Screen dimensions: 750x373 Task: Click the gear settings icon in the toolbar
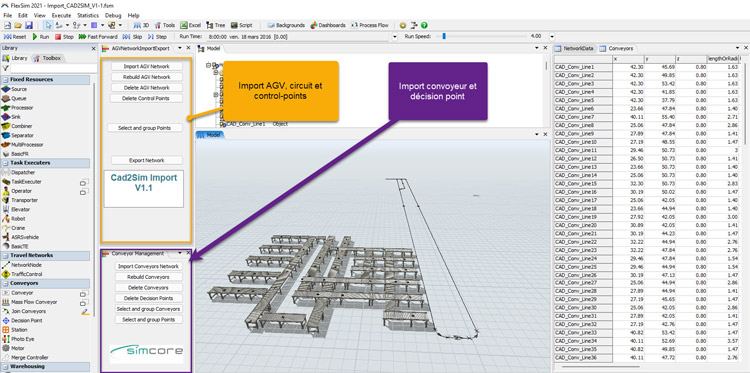[x=403, y=25]
